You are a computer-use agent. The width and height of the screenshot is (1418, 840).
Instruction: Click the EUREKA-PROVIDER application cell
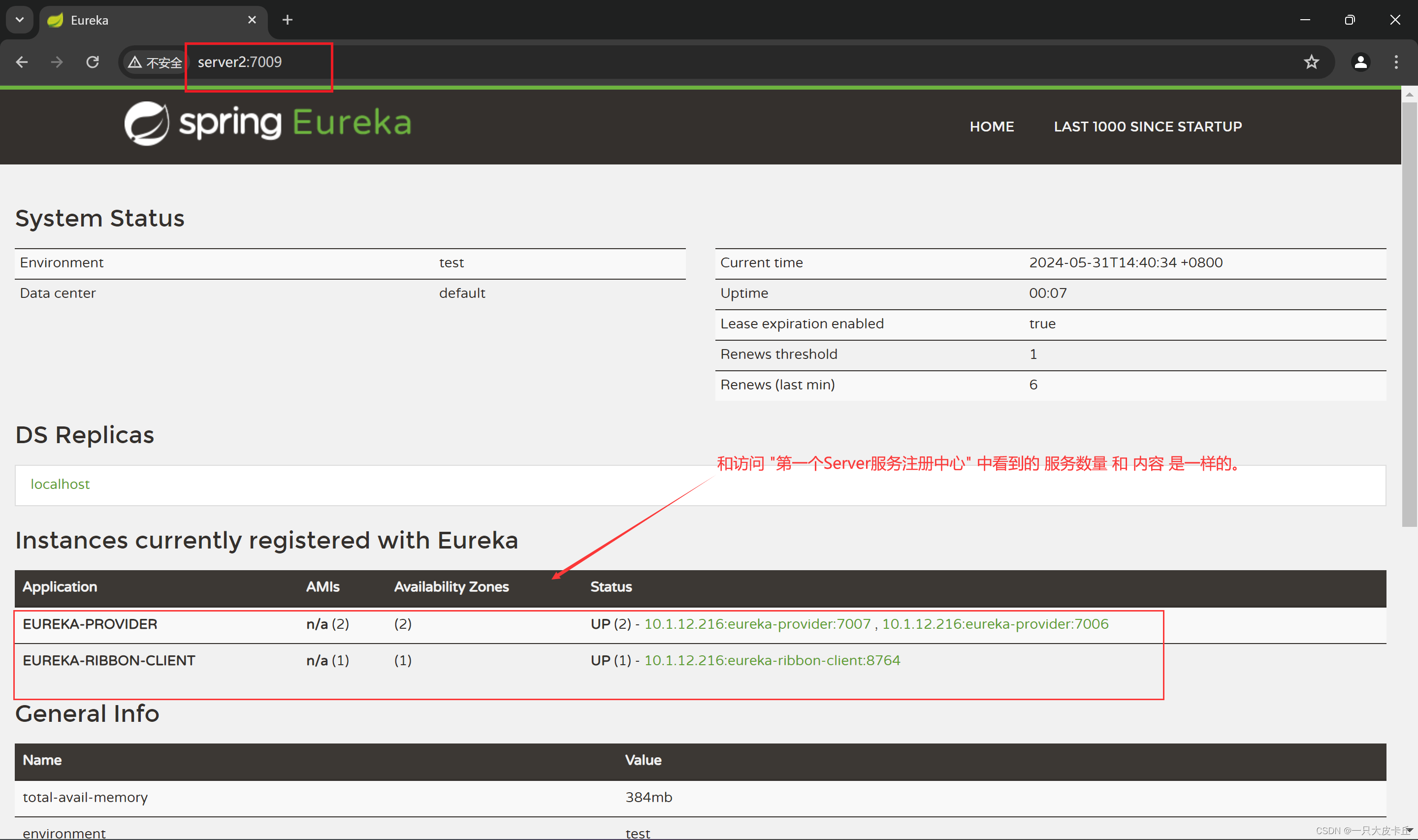tap(90, 624)
